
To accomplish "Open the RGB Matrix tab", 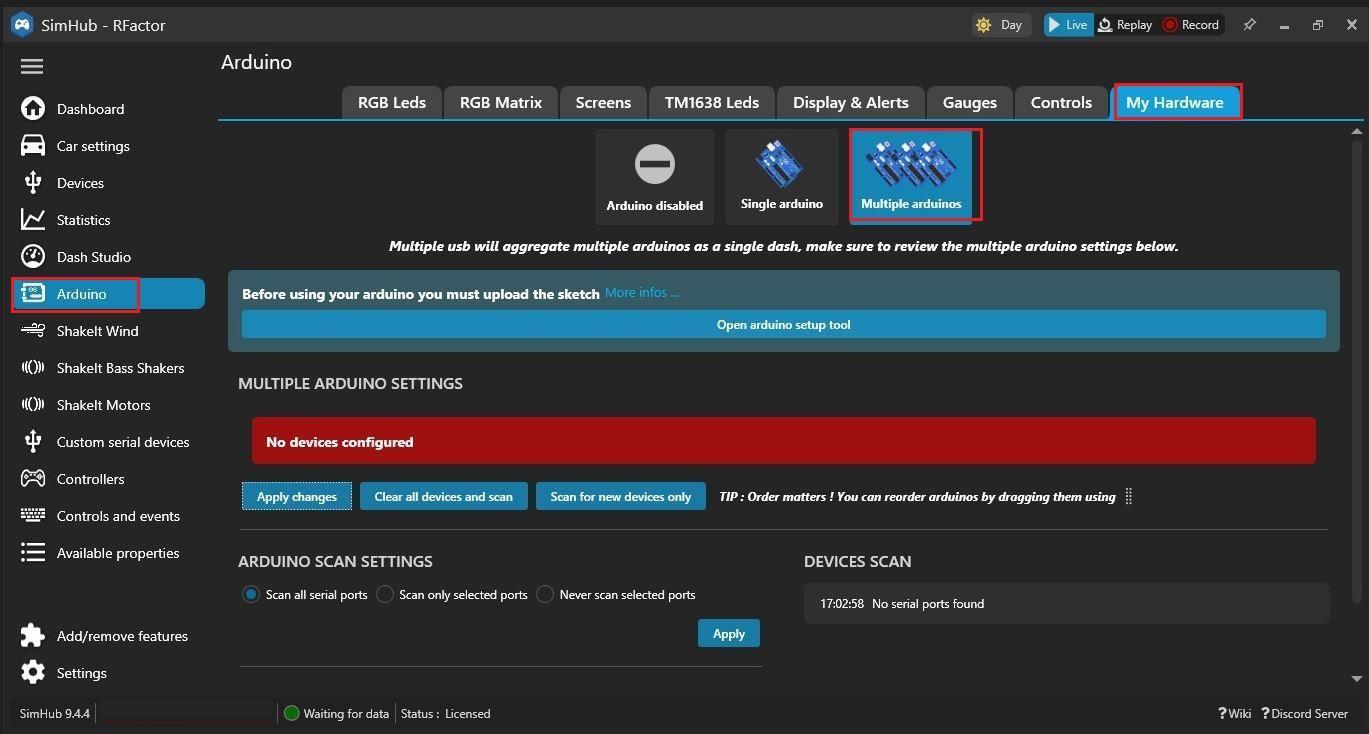I will [x=501, y=102].
